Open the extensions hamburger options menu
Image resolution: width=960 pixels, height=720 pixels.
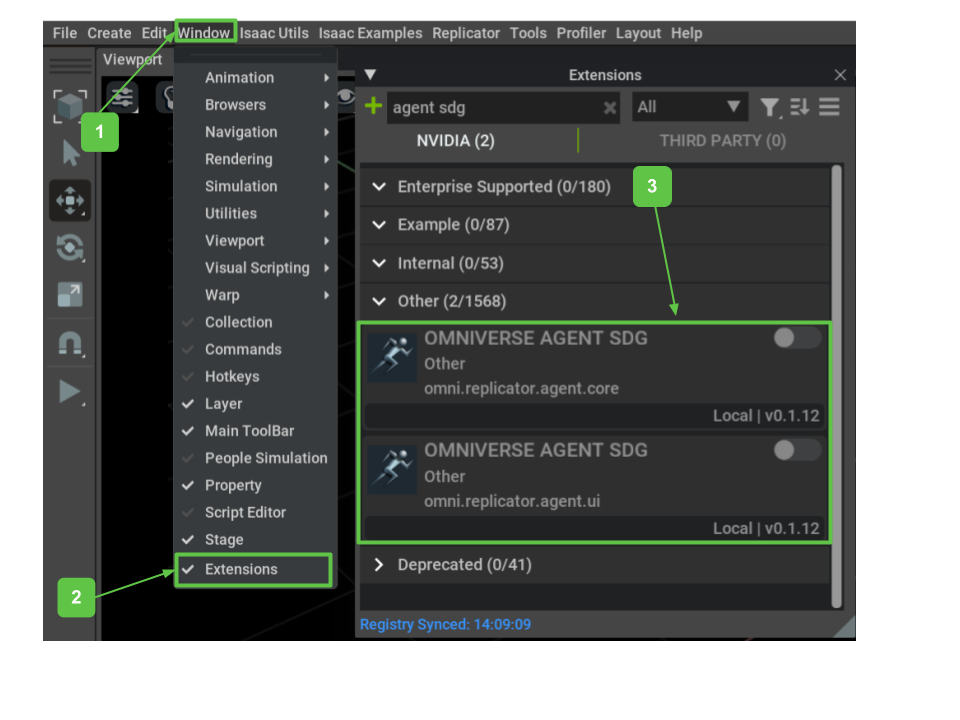[x=829, y=107]
